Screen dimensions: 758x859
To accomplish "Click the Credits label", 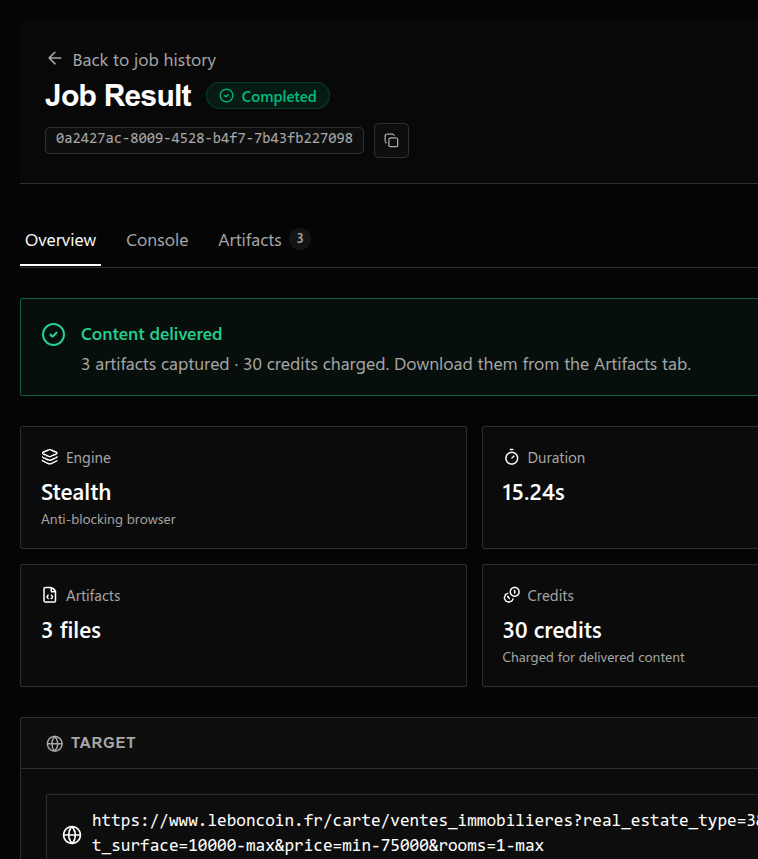I will 550,595.
